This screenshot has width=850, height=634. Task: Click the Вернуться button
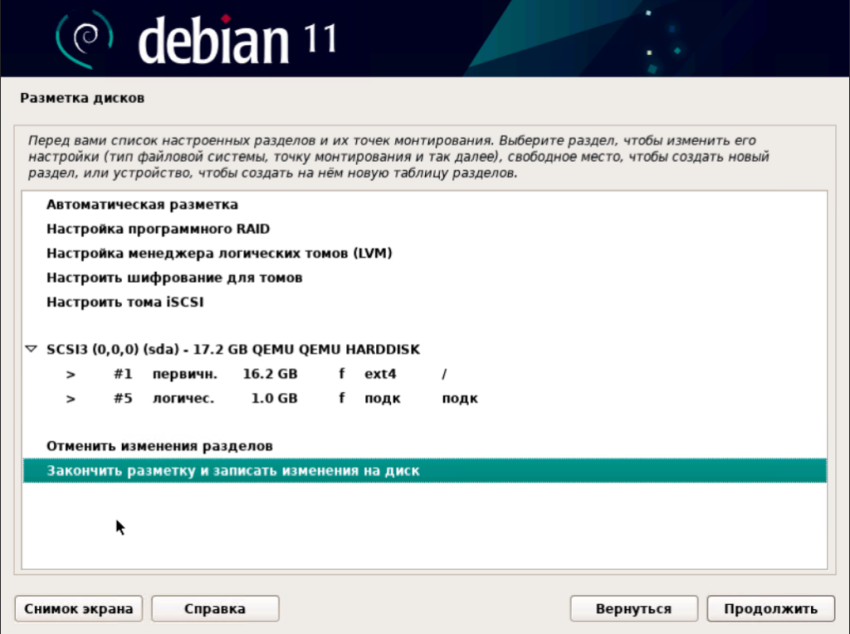[634, 609]
